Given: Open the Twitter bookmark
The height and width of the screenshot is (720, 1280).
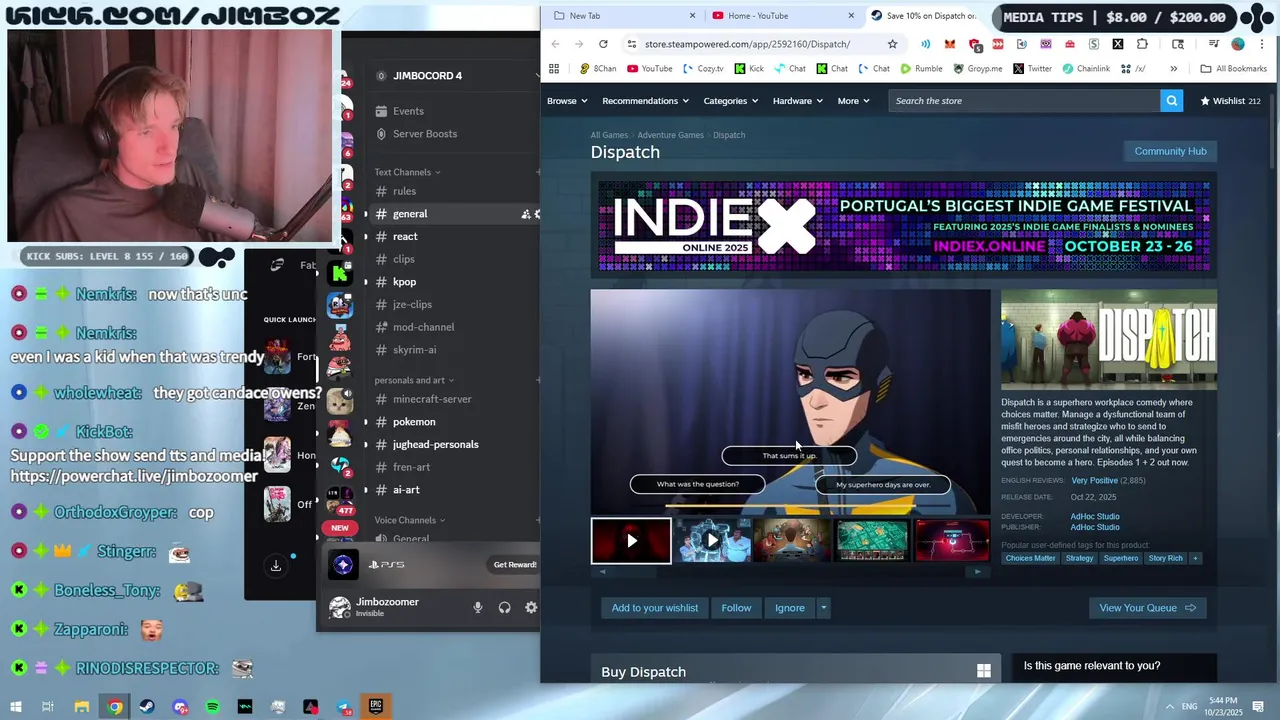Looking at the screenshot, I should (1032, 69).
